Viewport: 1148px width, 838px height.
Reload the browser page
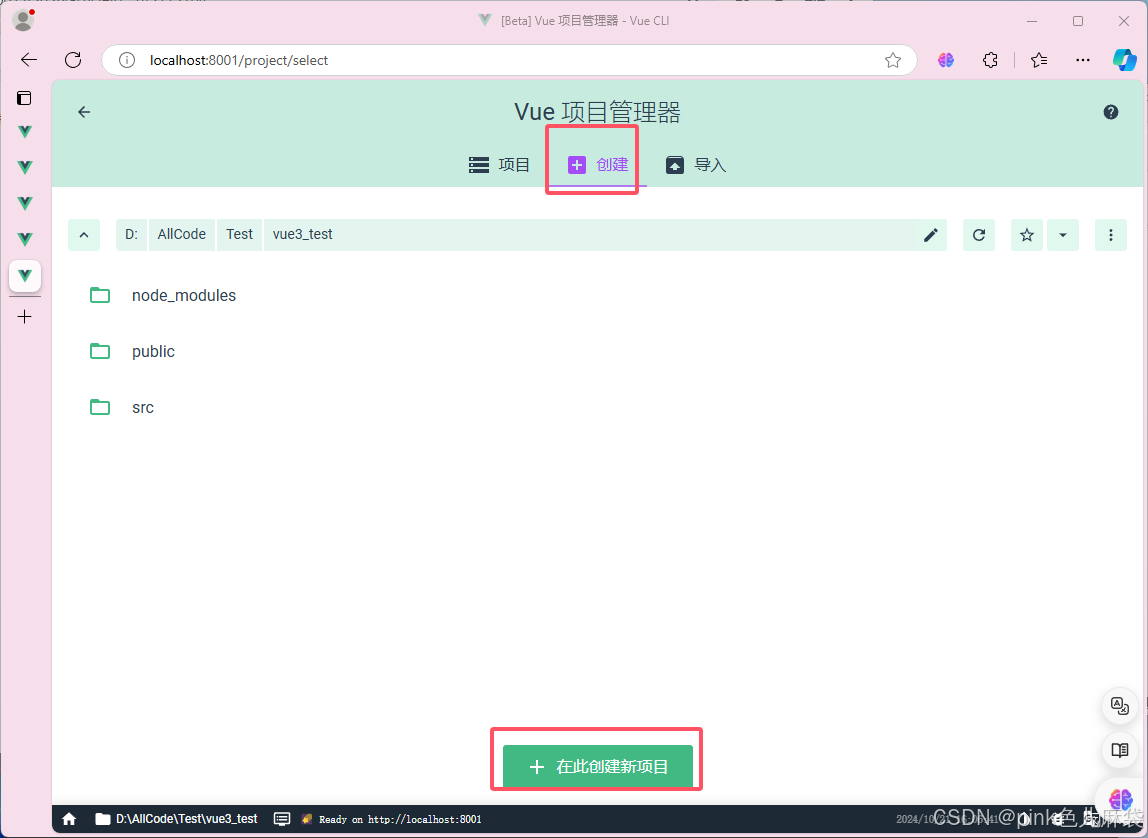click(73, 60)
